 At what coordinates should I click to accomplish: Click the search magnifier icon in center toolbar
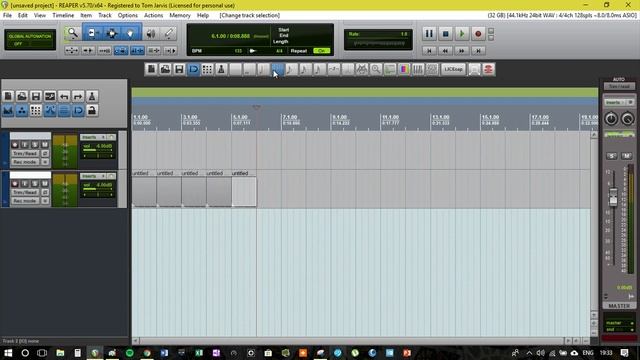click(376, 69)
